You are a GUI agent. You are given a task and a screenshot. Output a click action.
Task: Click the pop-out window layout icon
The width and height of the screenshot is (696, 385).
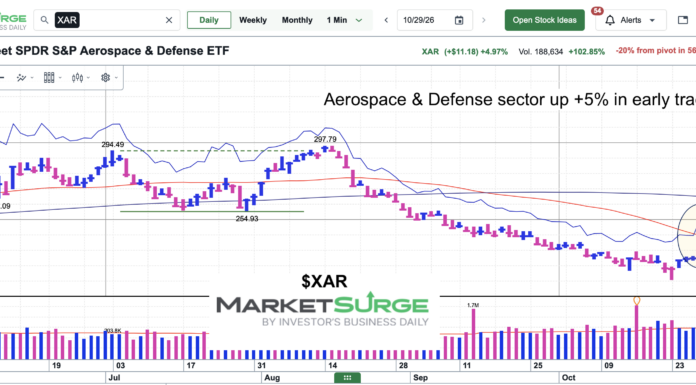683,20
